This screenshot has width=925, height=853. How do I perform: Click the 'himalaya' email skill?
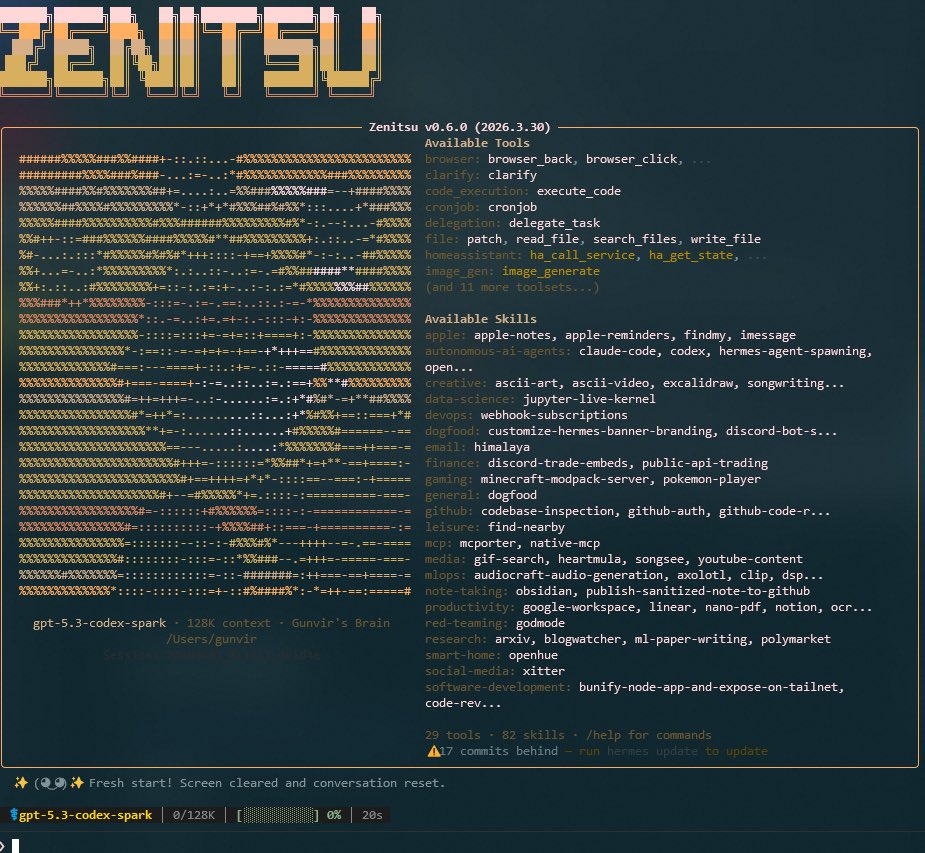[501, 447]
